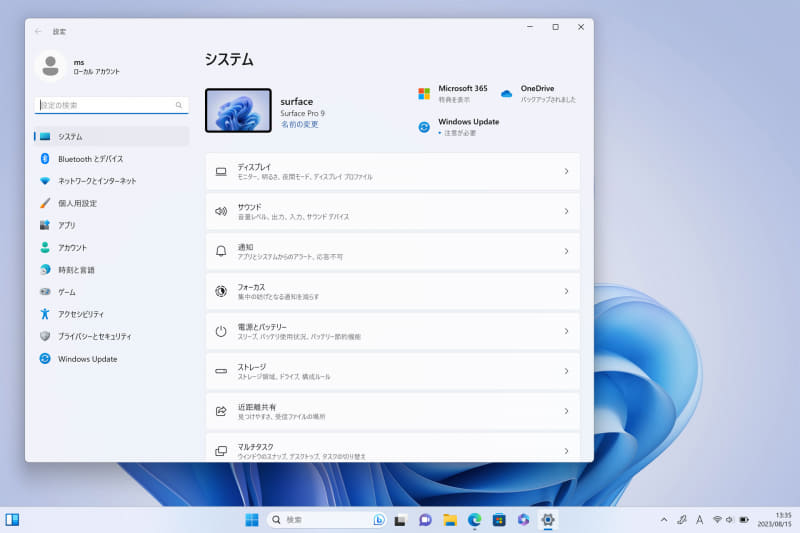Open Windows Update in the sidebar
Viewport: 800px width, 533px height.
click(x=111, y=359)
